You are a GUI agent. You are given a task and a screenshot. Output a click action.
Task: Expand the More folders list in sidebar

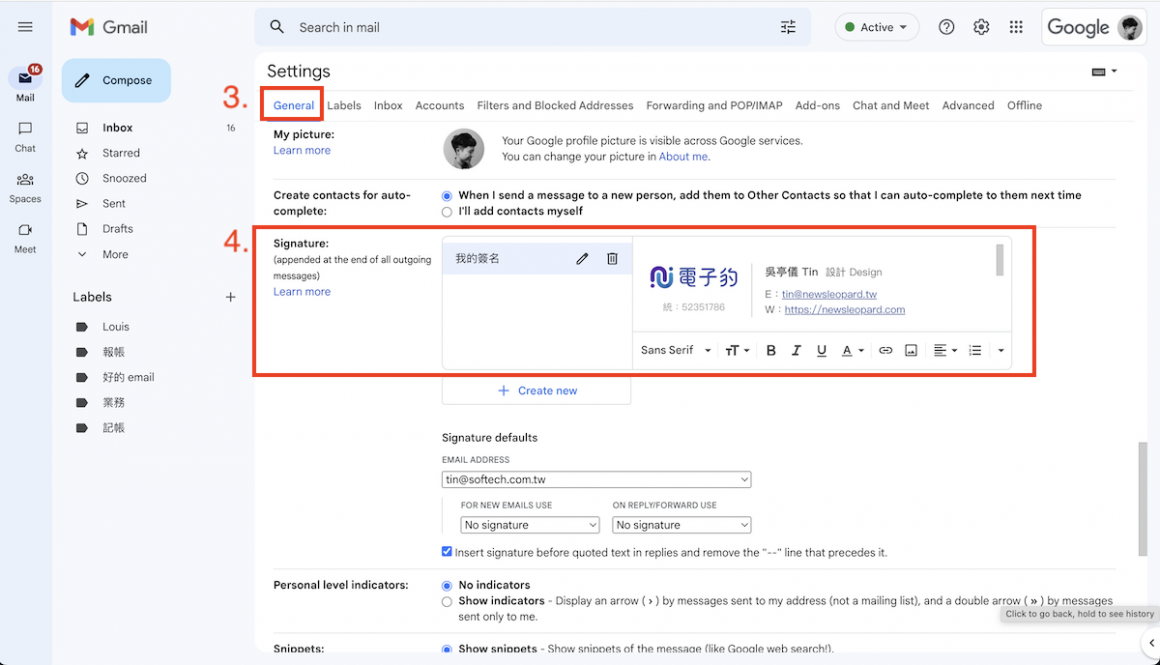pos(114,254)
